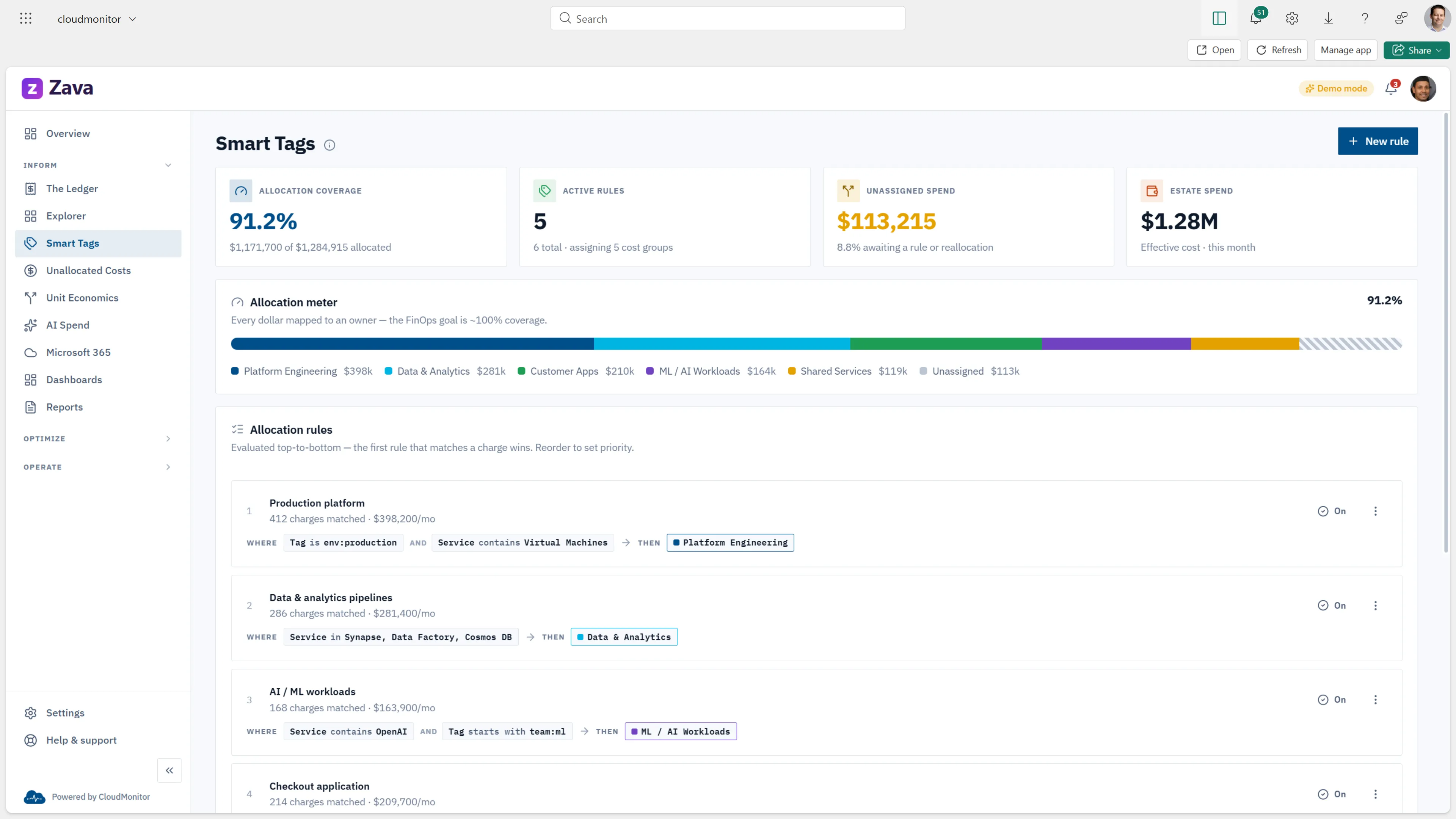Click the Refresh button
This screenshot has width=1456, height=819.
click(1278, 50)
